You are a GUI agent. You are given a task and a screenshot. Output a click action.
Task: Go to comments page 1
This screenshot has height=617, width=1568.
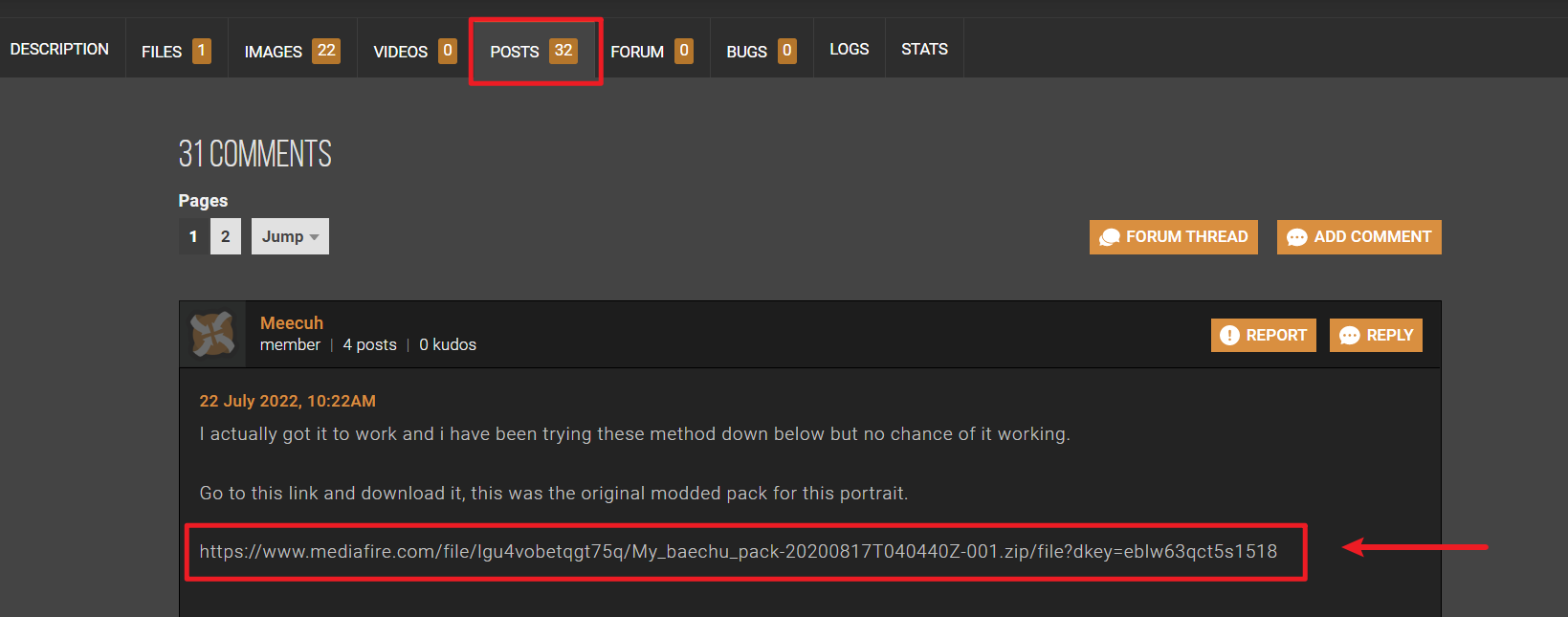(193, 236)
